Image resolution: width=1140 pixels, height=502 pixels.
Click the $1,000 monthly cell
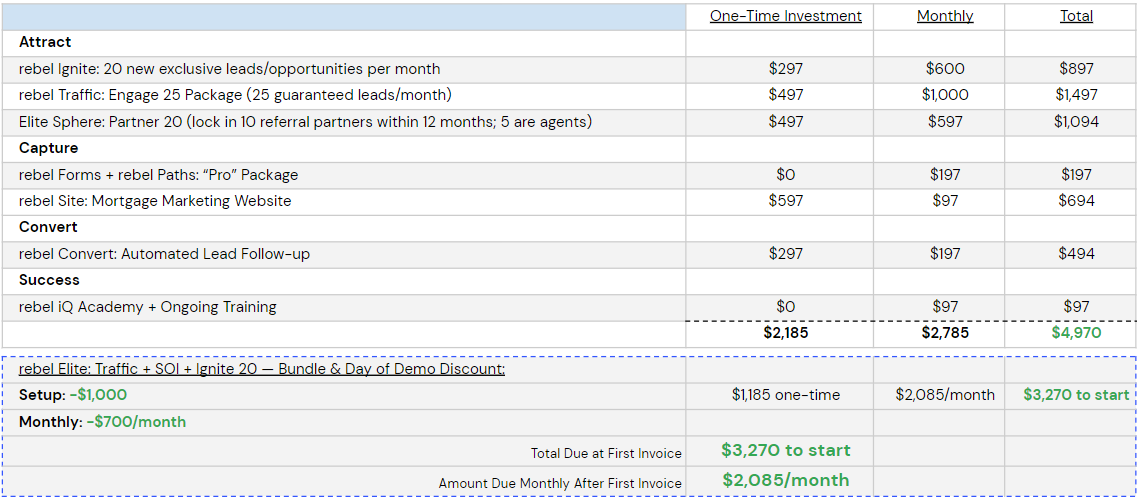(945, 95)
